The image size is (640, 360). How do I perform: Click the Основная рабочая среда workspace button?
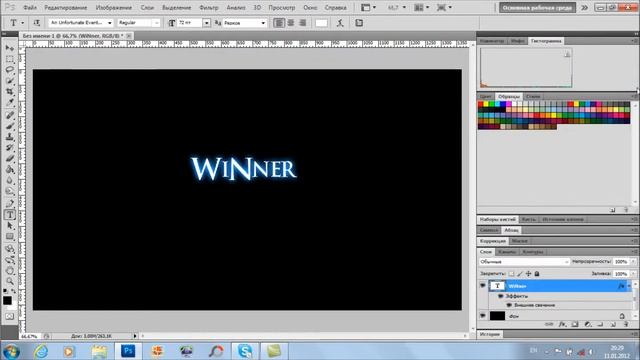(537, 7)
